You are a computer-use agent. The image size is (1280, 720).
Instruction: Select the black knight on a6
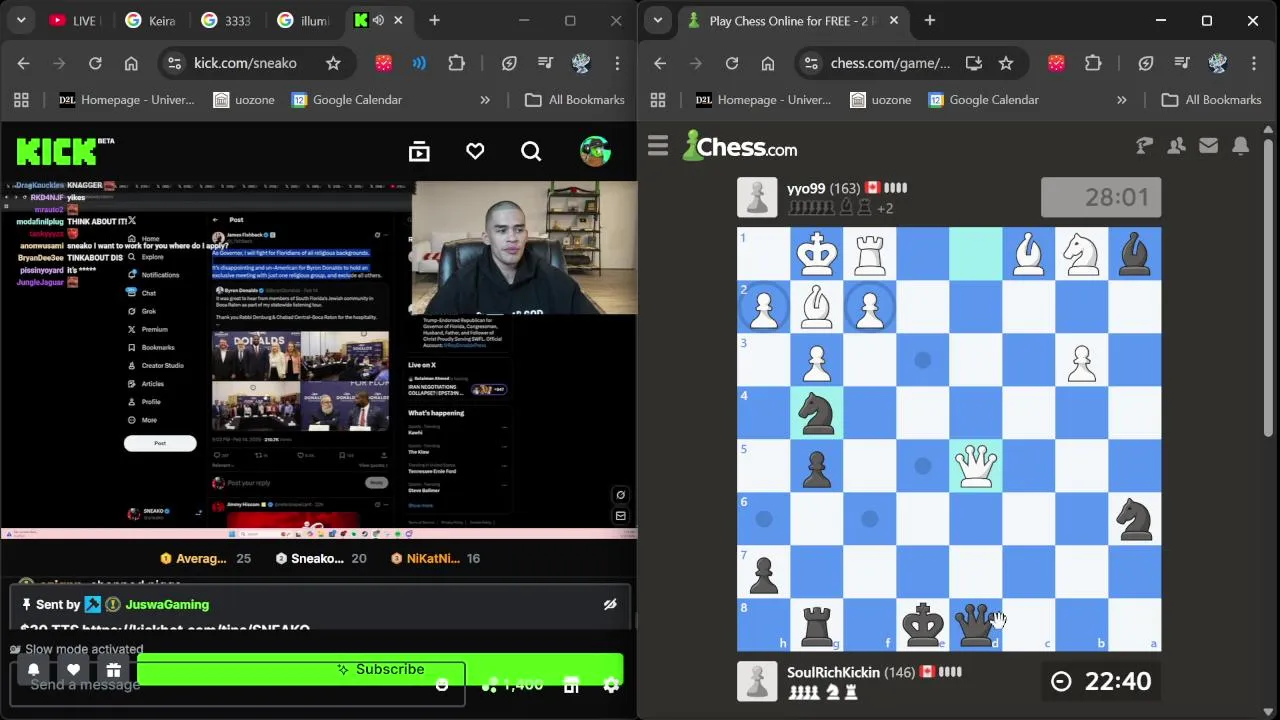coord(1134,519)
